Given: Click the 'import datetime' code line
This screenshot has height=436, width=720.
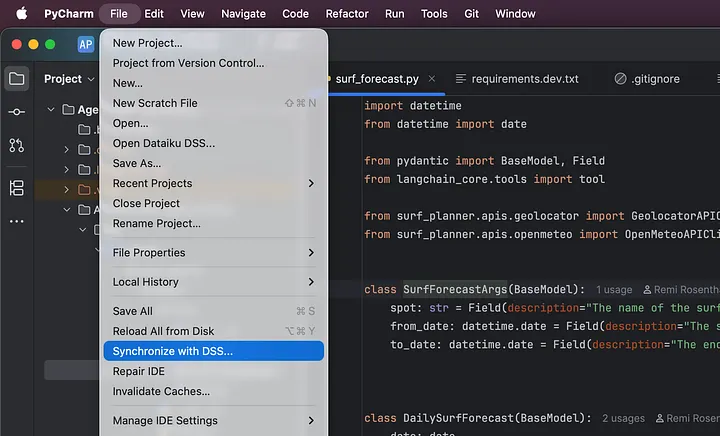Looking at the screenshot, I should 413,106.
